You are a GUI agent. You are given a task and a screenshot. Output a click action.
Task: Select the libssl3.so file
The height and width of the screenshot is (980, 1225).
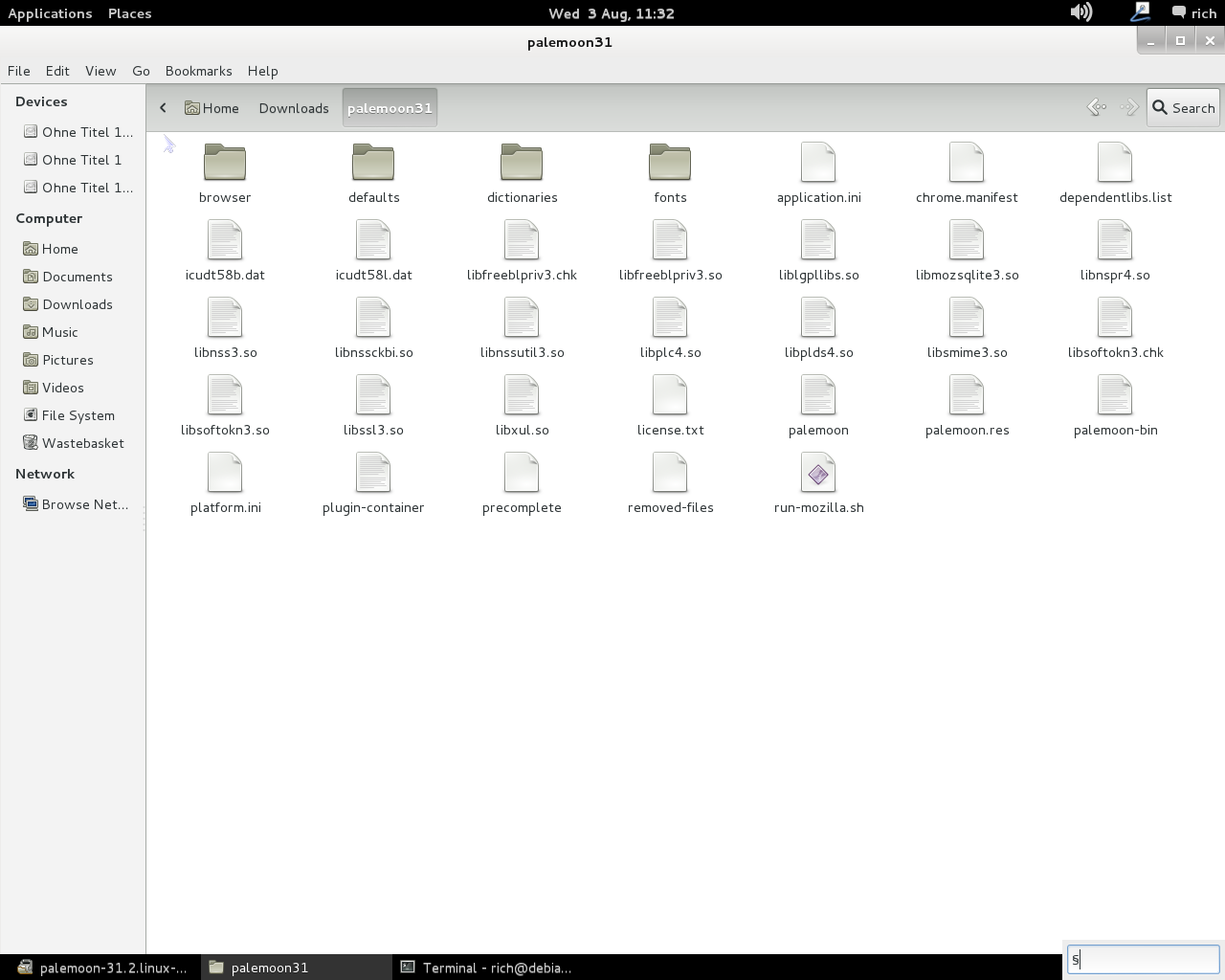click(373, 406)
